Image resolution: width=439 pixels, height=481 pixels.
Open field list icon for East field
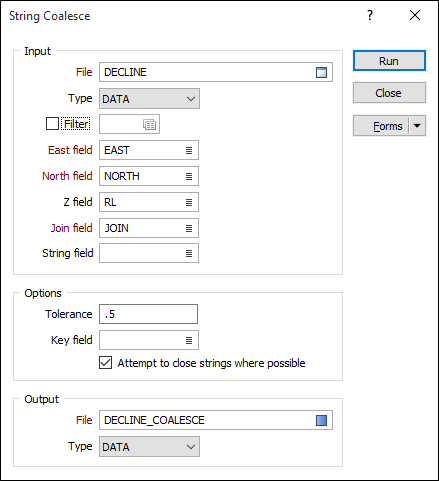(x=189, y=150)
